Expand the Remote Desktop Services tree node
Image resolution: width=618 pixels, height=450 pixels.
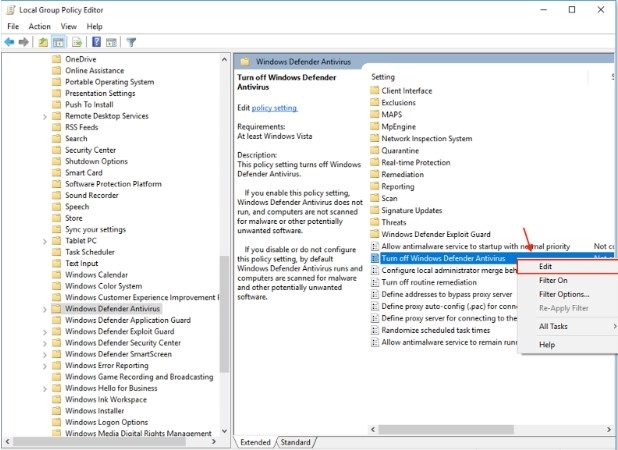pyautogui.click(x=45, y=116)
